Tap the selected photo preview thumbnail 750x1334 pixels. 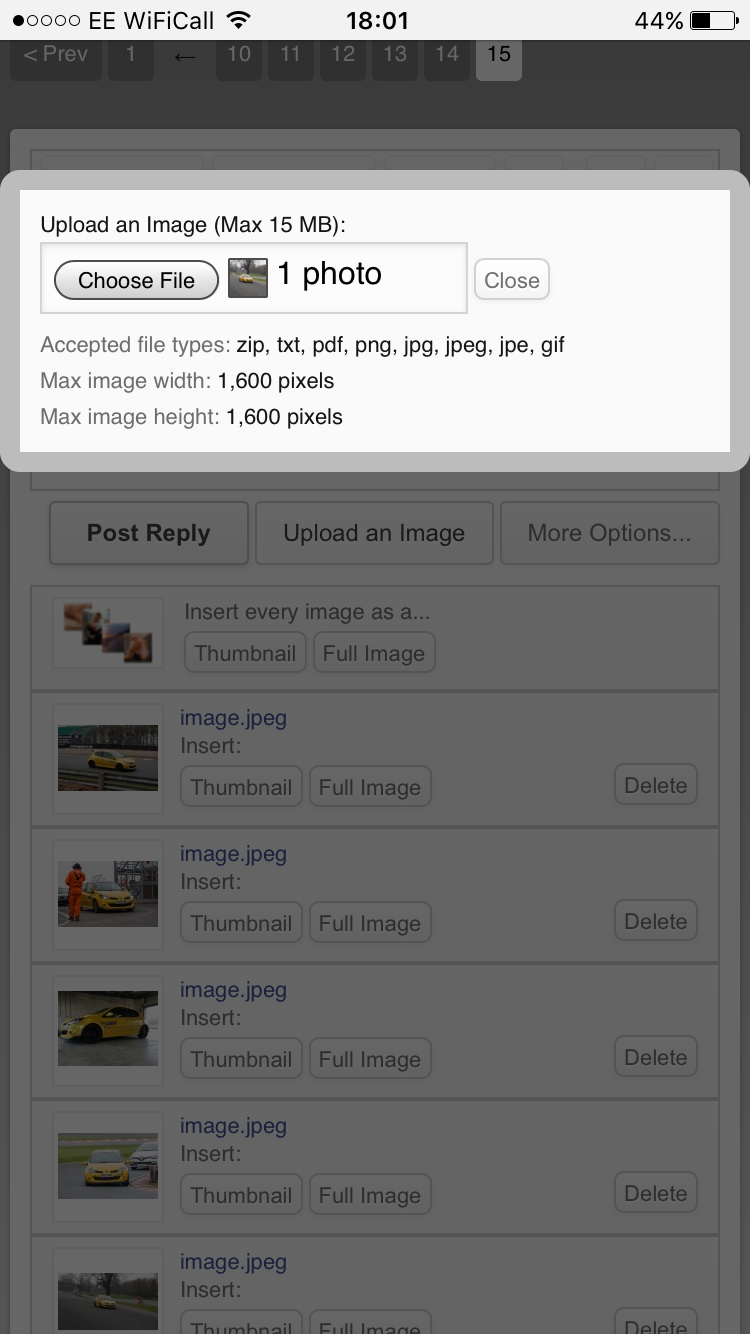(x=248, y=277)
